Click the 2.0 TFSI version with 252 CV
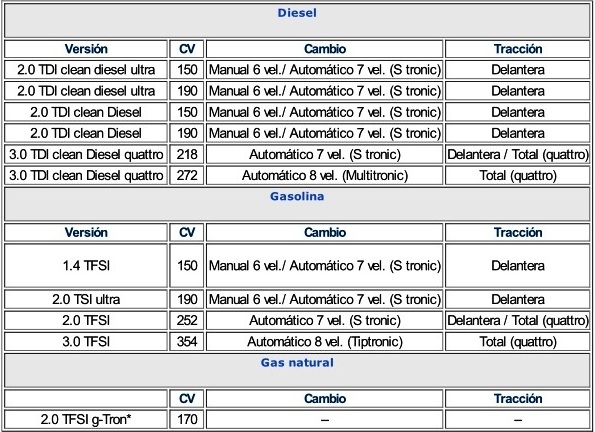595x432 pixels. 86,320
